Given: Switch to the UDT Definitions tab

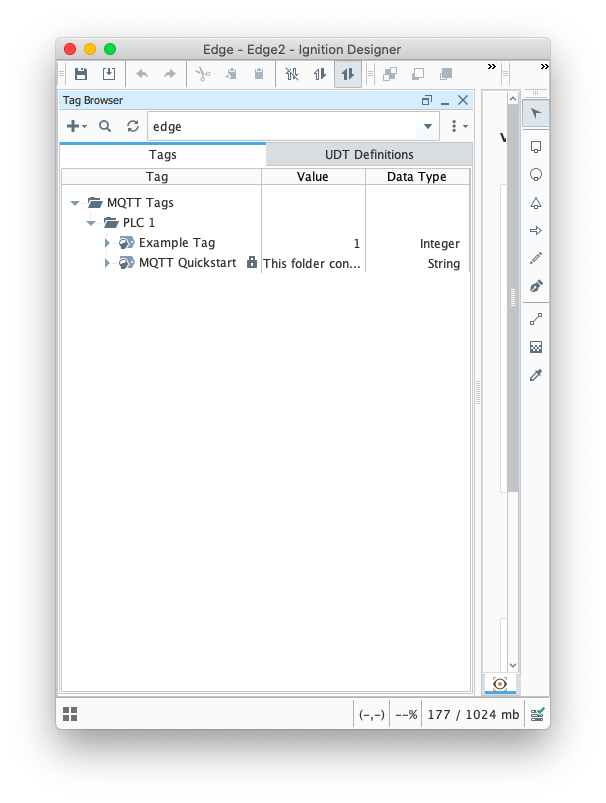Looking at the screenshot, I should pyautogui.click(x=369, y=155).
